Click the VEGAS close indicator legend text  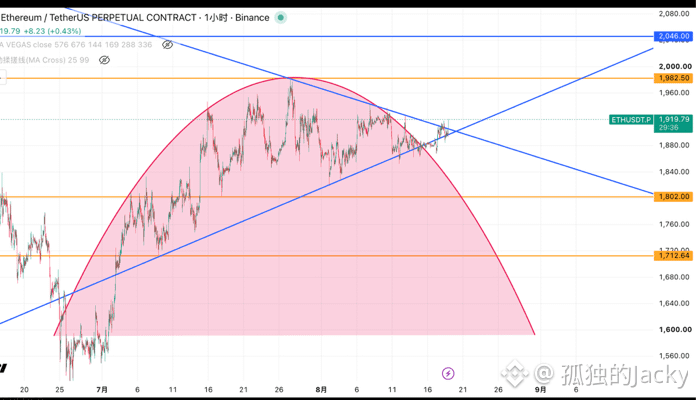pos(76,45)
